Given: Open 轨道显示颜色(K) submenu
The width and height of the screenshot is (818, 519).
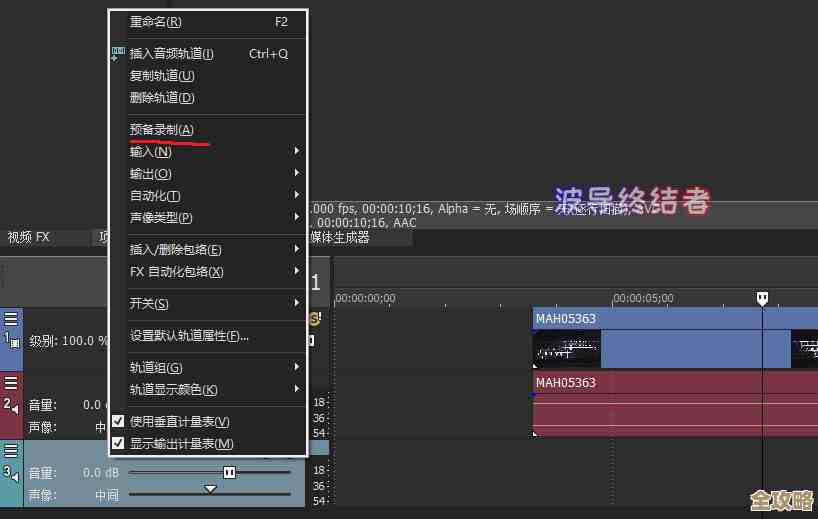Looking at the screenshot, I should pyautogui.click(x=208, y=390).
